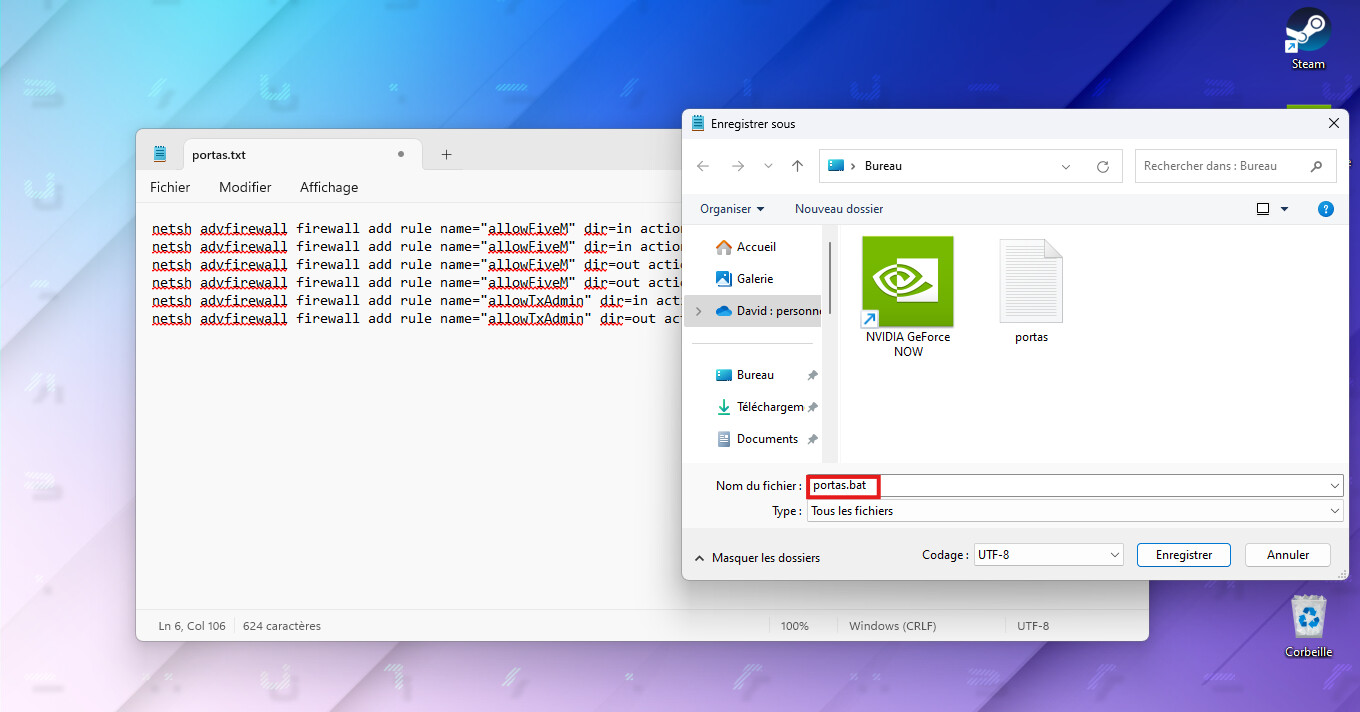Refresh the Bureau folder view

tap(1103, 166)
